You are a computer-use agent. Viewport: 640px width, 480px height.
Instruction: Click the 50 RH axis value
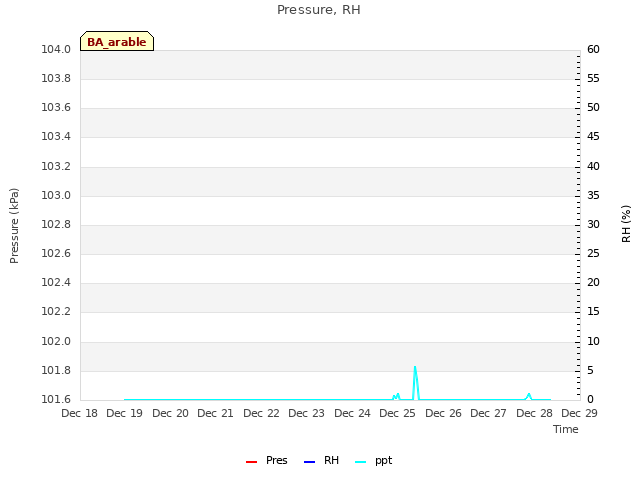click(593, 108)
